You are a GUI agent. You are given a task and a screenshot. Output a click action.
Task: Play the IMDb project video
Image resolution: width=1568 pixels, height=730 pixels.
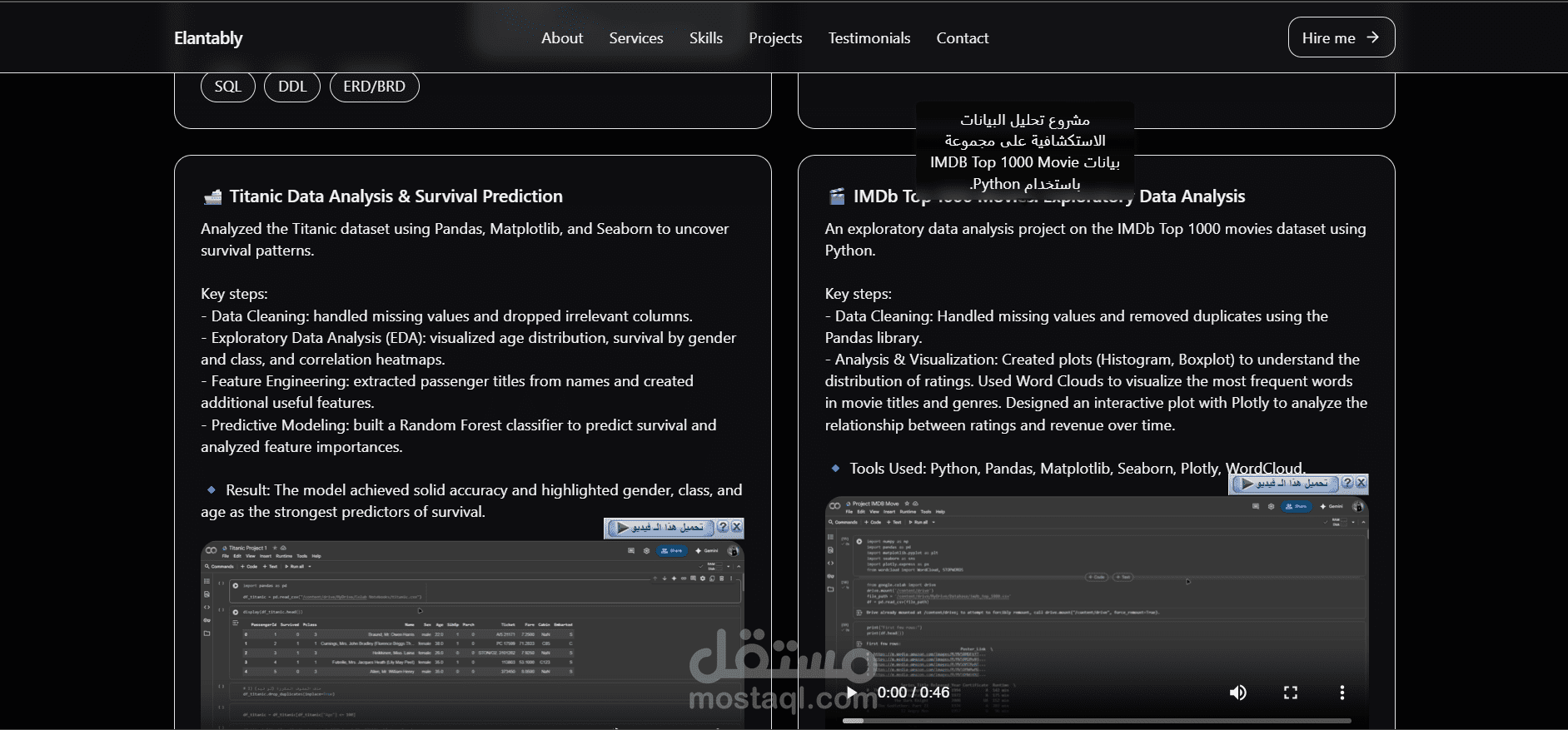(x=851, y=693)
